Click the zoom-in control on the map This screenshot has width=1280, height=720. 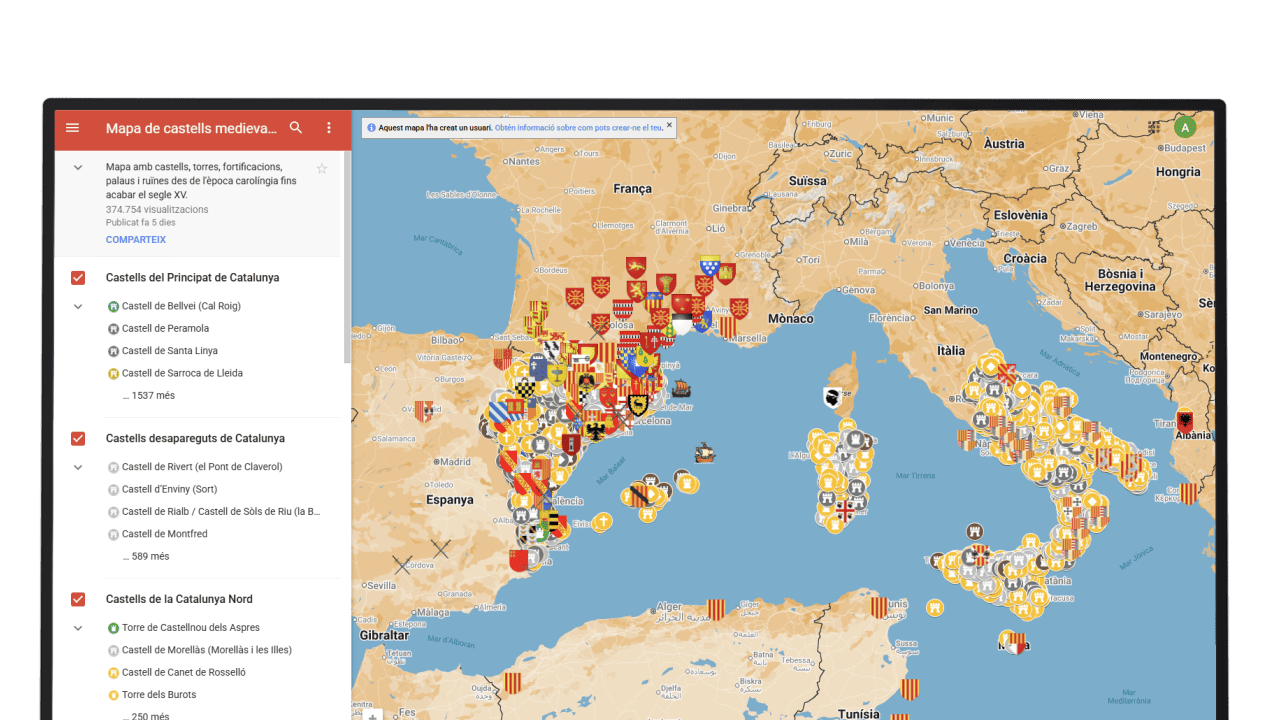371,716
